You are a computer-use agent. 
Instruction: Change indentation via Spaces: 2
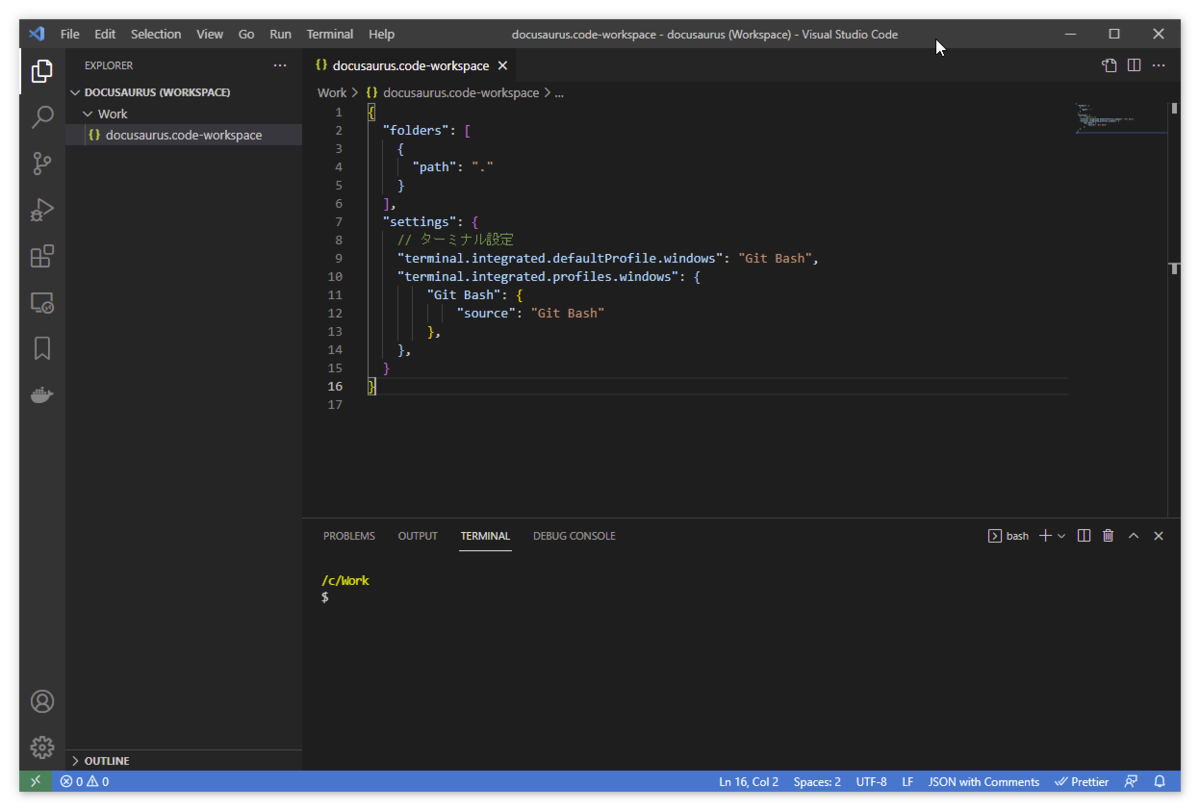pos(817,781)
